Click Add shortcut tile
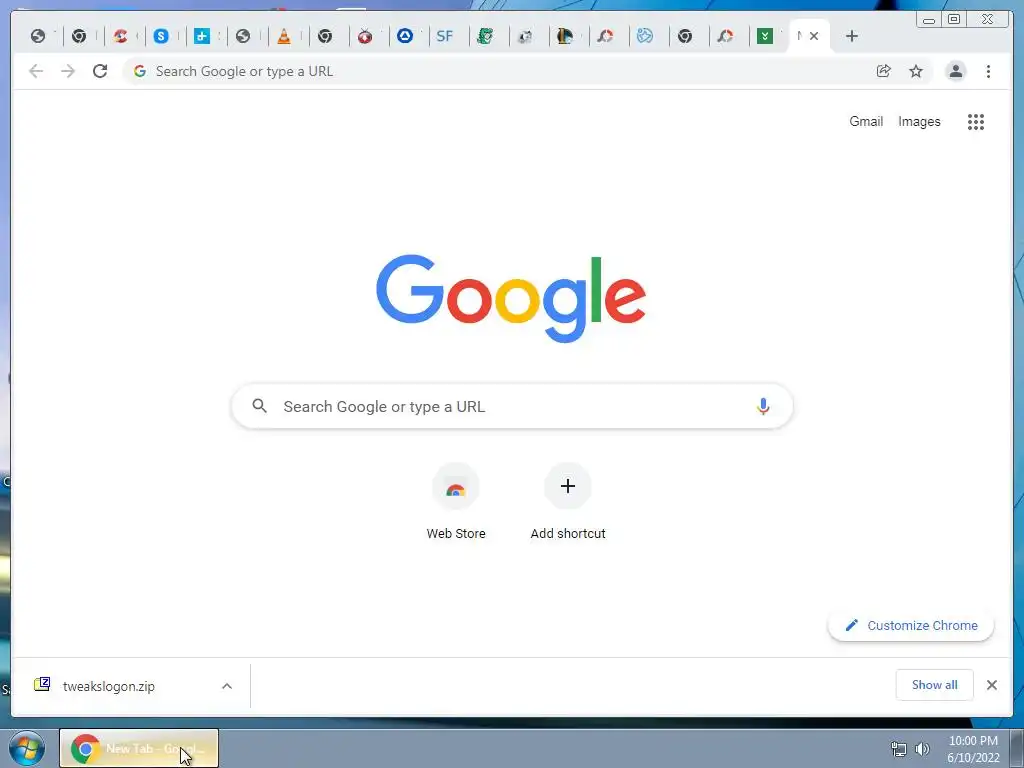1024x768 pixels. (568, 502)
